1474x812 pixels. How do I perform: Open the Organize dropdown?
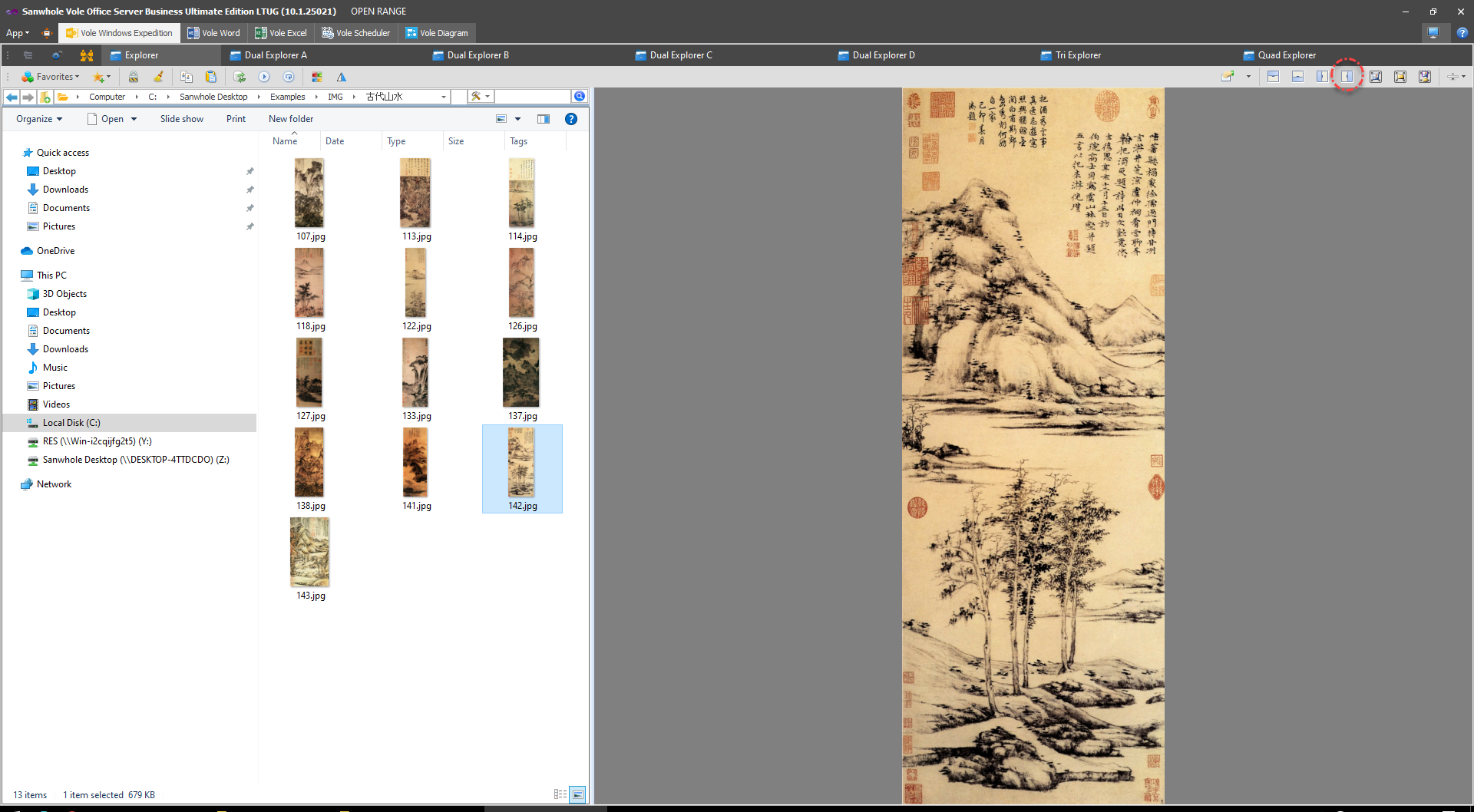(x=39, y=119)
